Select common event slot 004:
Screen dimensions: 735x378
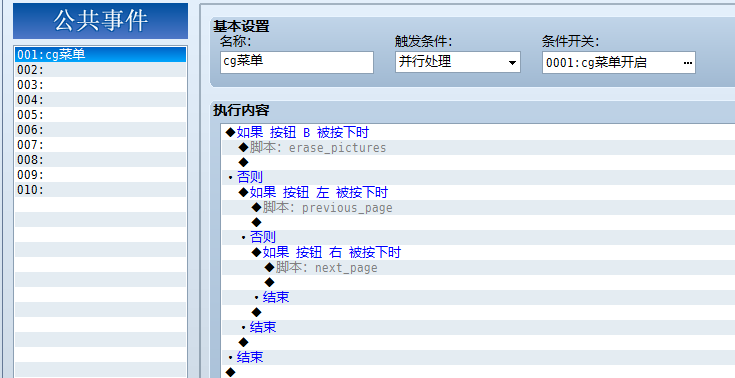tap(100, 99)
